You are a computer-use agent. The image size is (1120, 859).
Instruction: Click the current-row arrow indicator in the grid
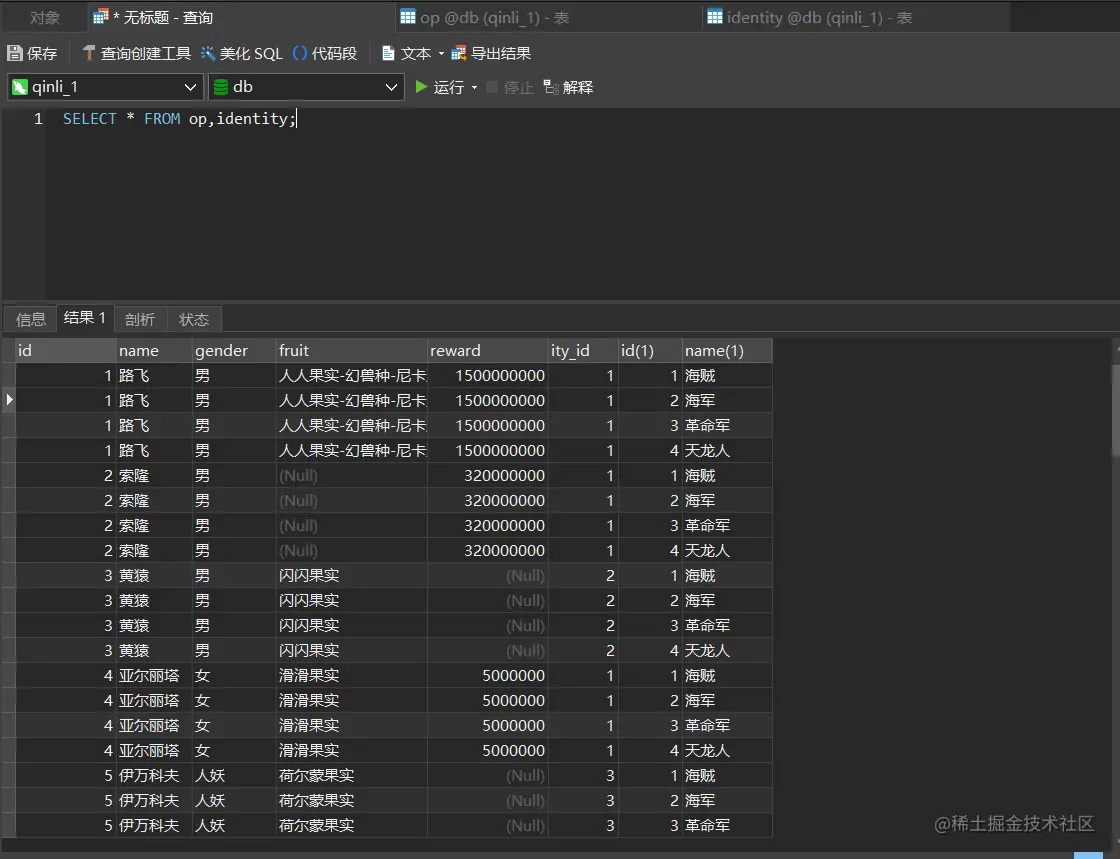(x=9, y=400)
